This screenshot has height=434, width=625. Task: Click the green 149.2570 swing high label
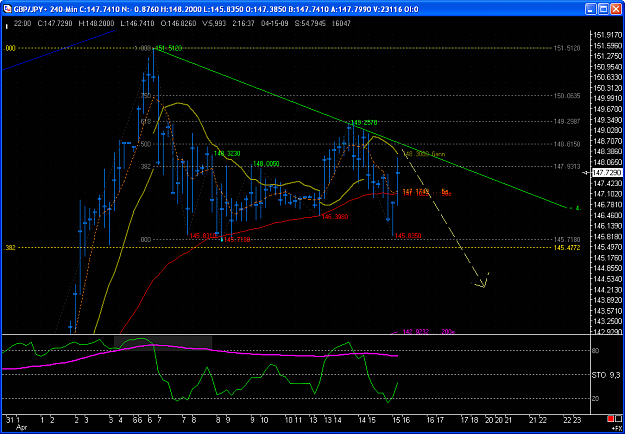[364, 122]
